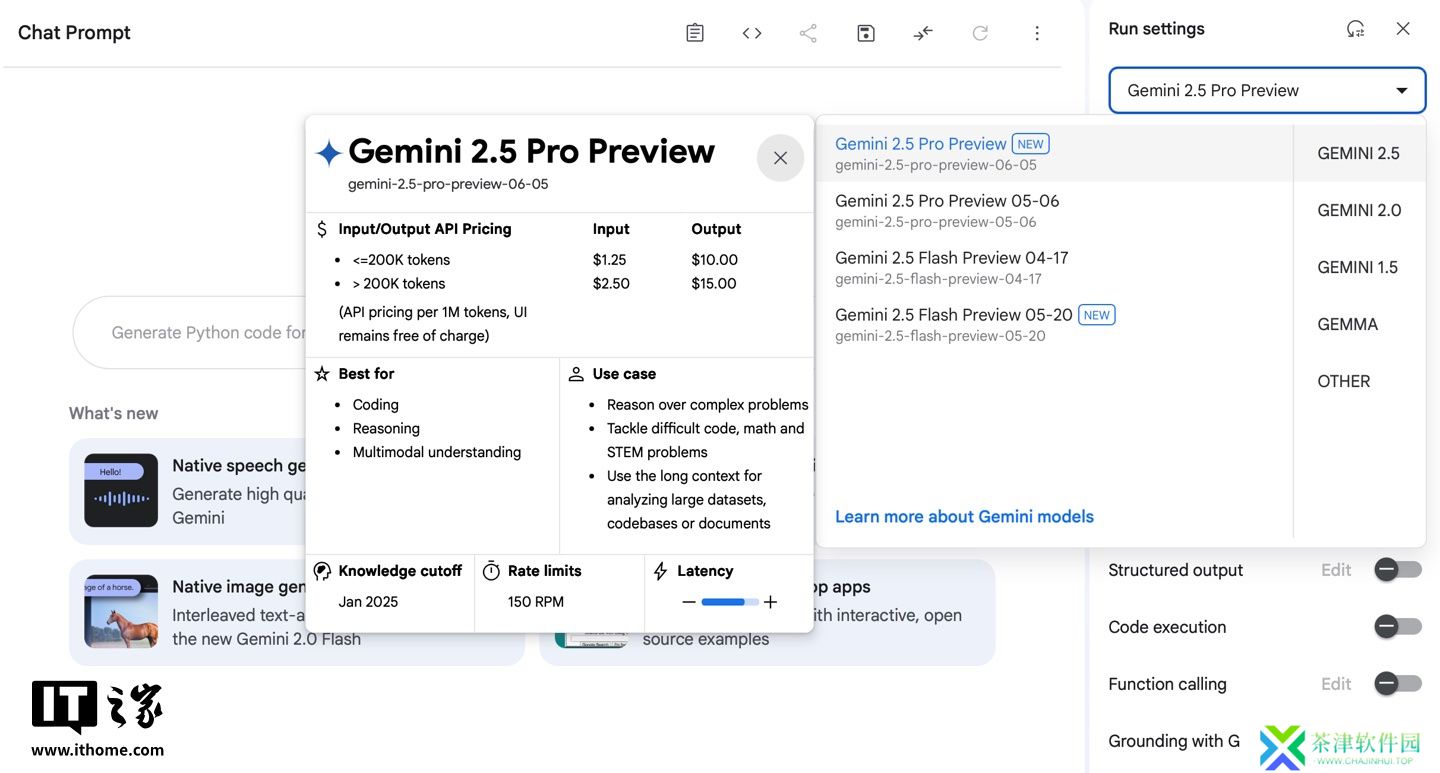Click the circular refresh icon in the Chat Prompt toolbar
The image size is (1440, 773).
click(980, 33)
